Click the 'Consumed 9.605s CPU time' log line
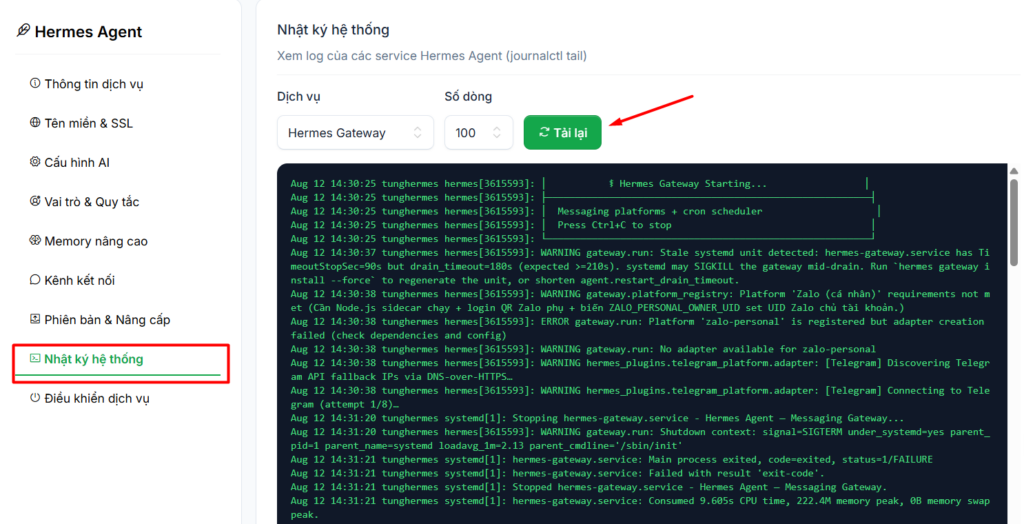The height and width of the screenshot is (524, 1024). (640, 508)
